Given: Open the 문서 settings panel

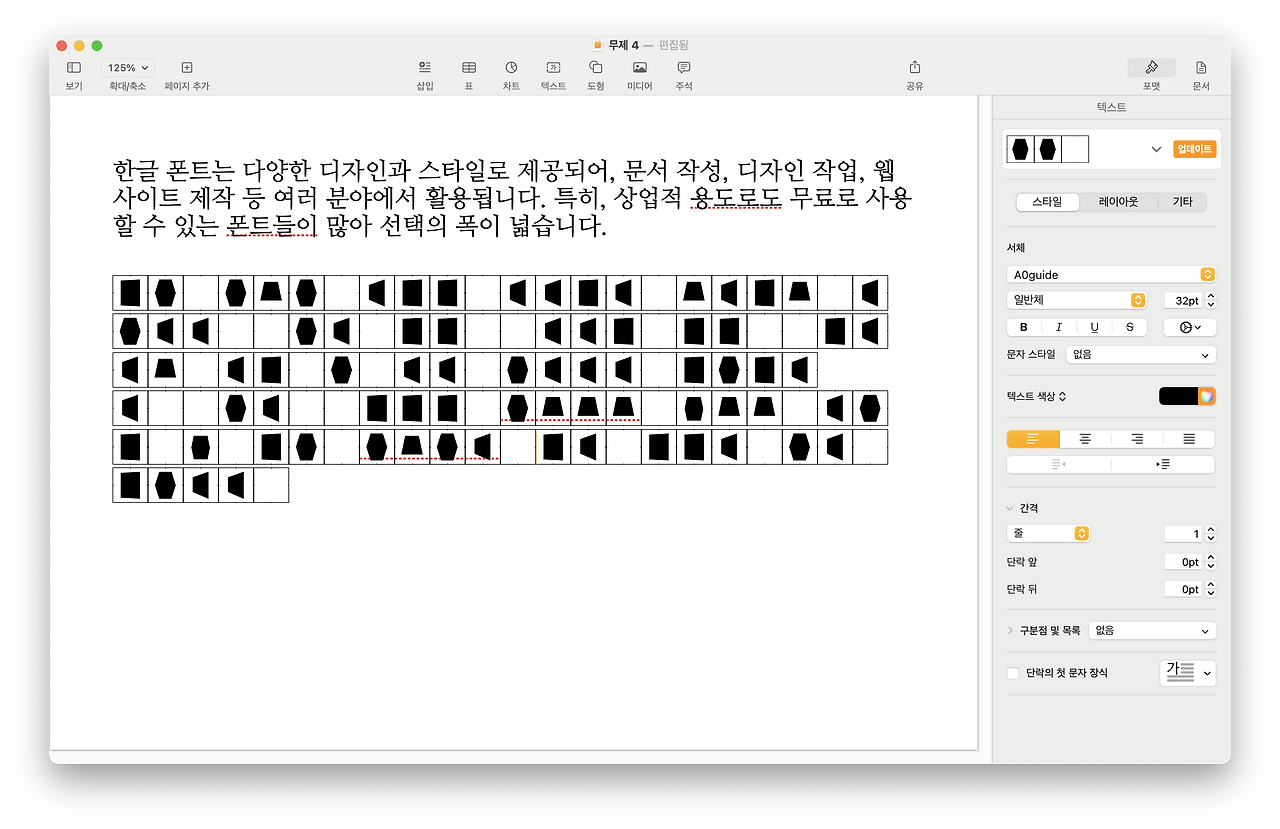Looking at the screenshot, I should tap(1201, 71).
